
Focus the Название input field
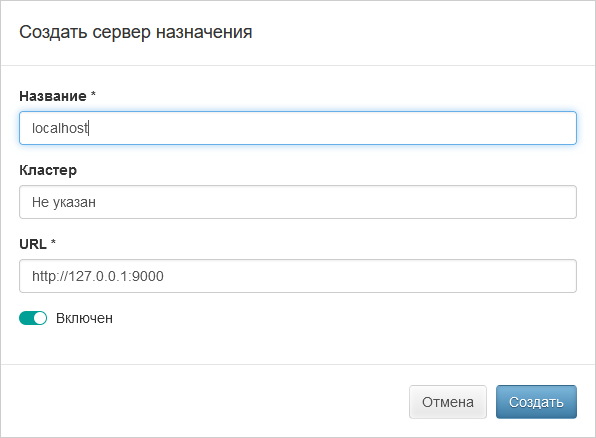[298, 128]
